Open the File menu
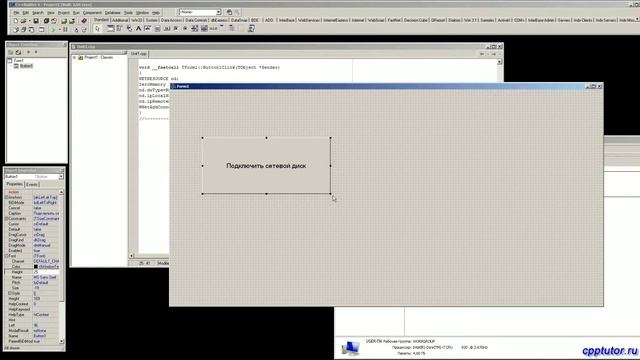Image resolution: width=640 pixels, height=360 pixels. pyautogui.click(x=16, y=13)
